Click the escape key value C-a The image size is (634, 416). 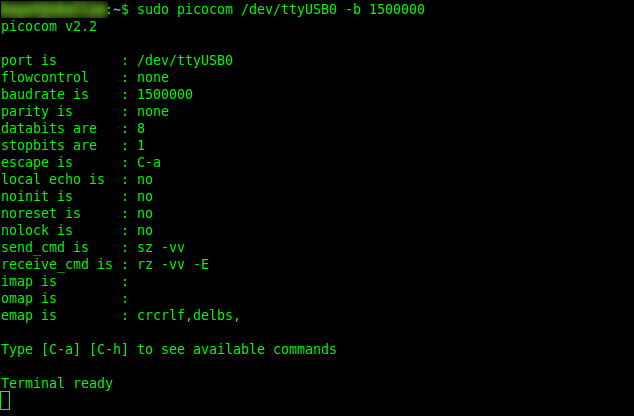point(149,162)
